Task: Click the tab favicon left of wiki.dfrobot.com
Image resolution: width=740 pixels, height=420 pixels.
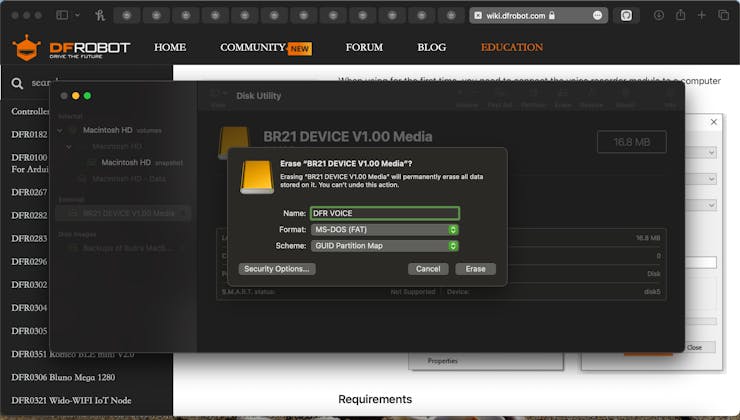Action: pos(478,16)
